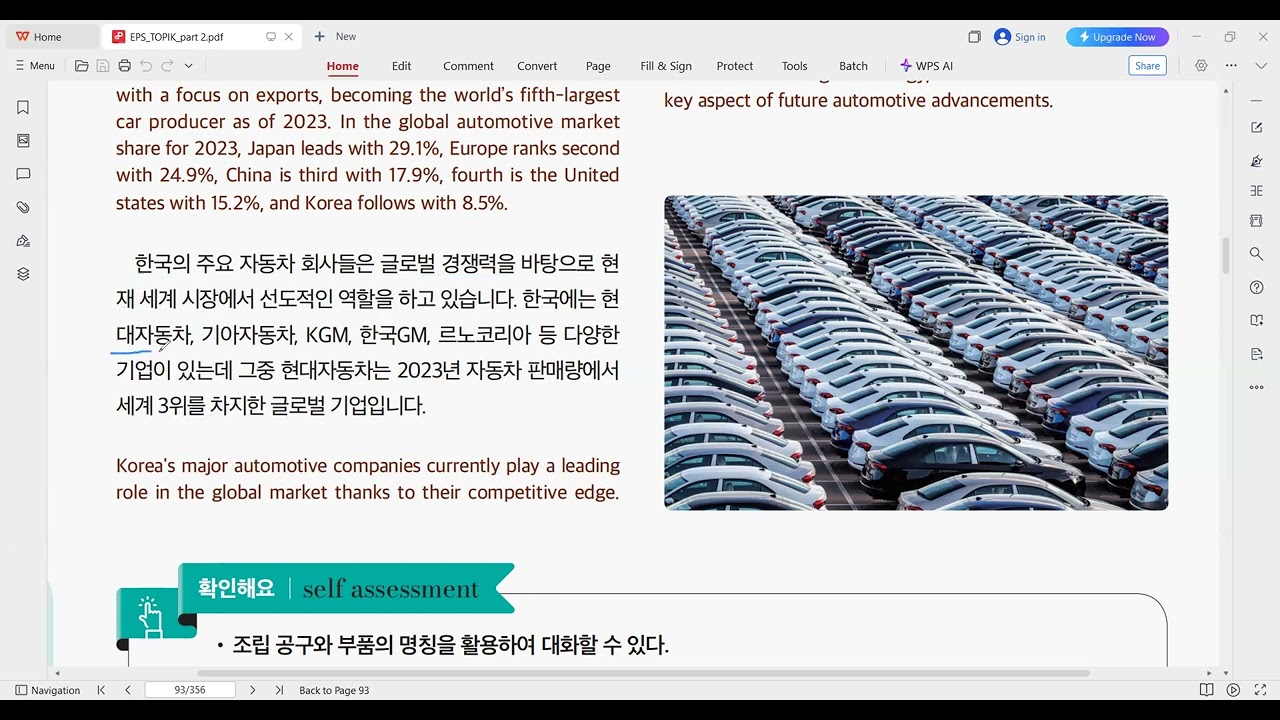Launch WPS AI
The image size is (1280, 720).
tap(926, 66)
